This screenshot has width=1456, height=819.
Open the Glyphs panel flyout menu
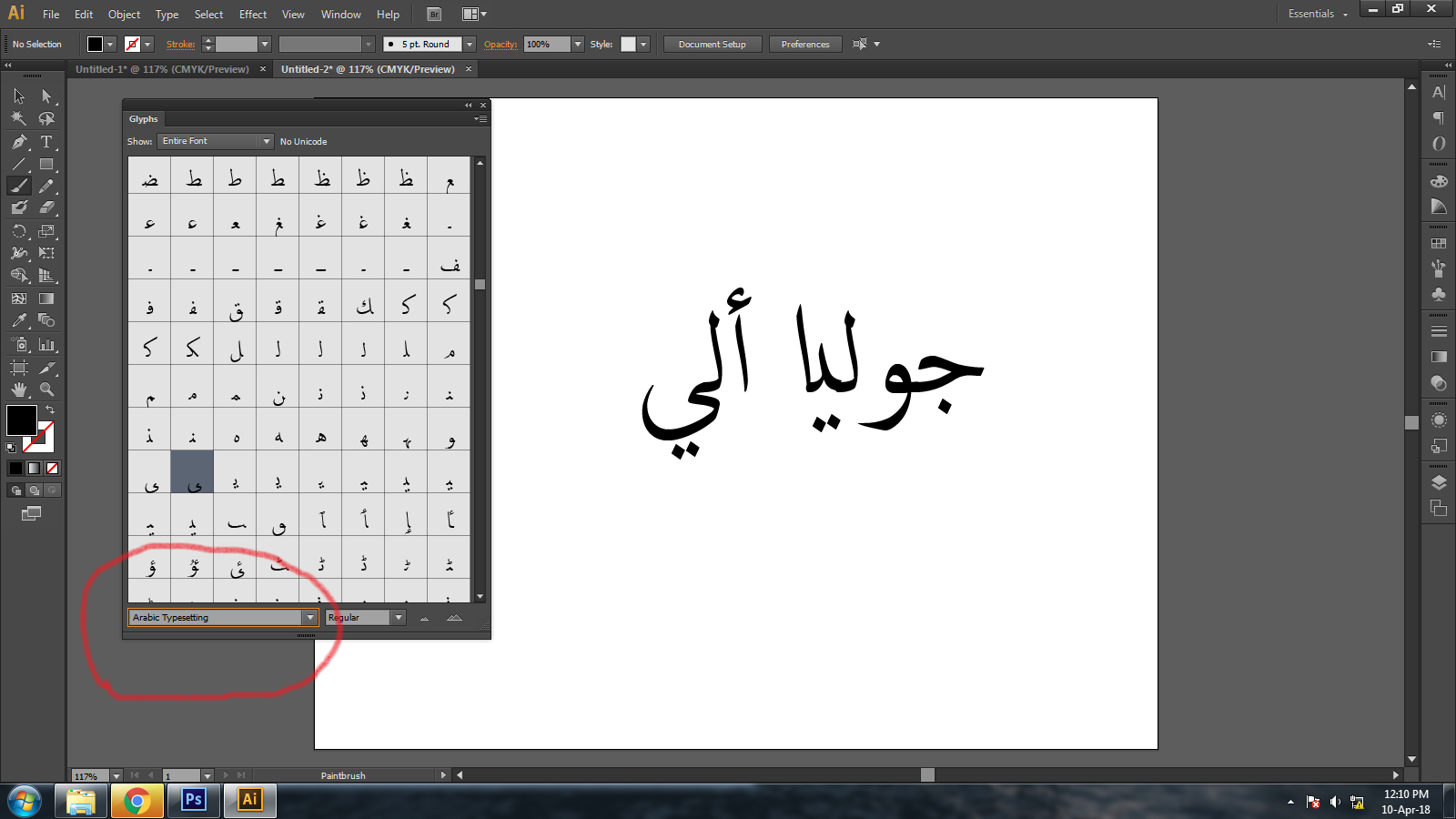[x=481, y=118]
